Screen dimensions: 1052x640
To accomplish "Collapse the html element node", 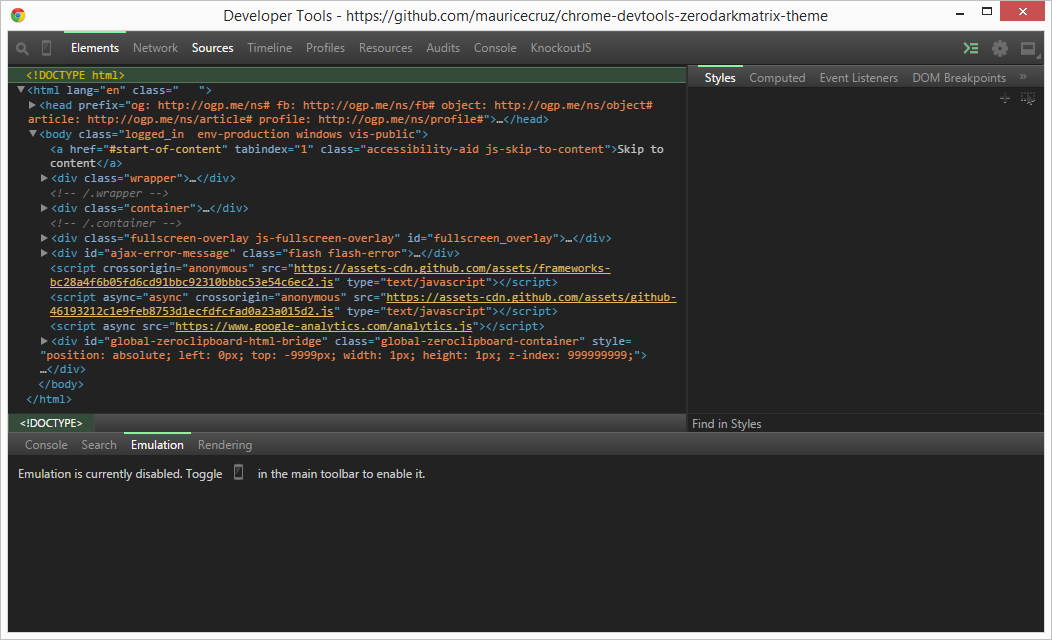I will 21,89.
